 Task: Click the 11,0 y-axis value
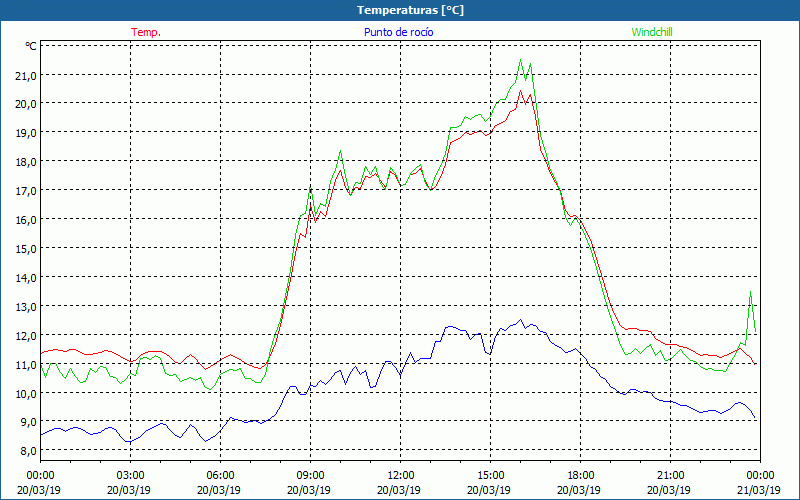pyautogui.click(x=26, y=365)
